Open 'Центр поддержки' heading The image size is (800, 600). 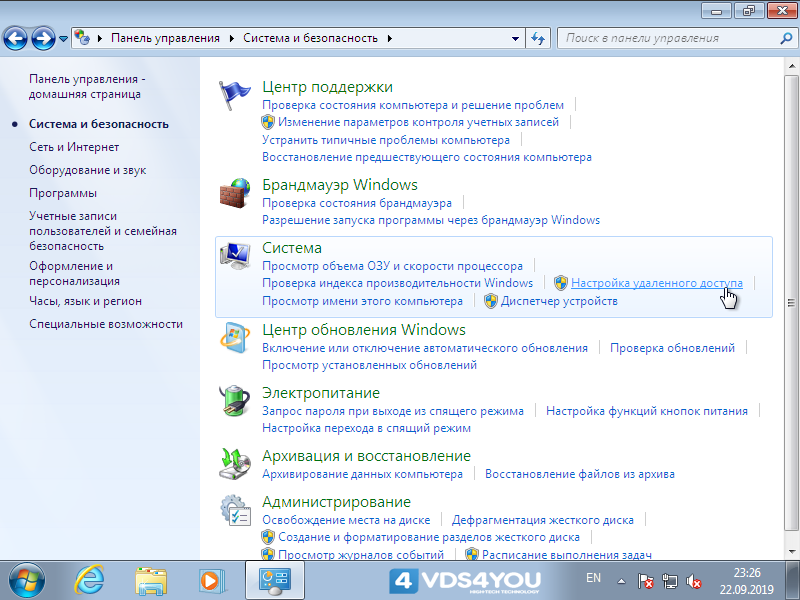click(x=328, y=87)
